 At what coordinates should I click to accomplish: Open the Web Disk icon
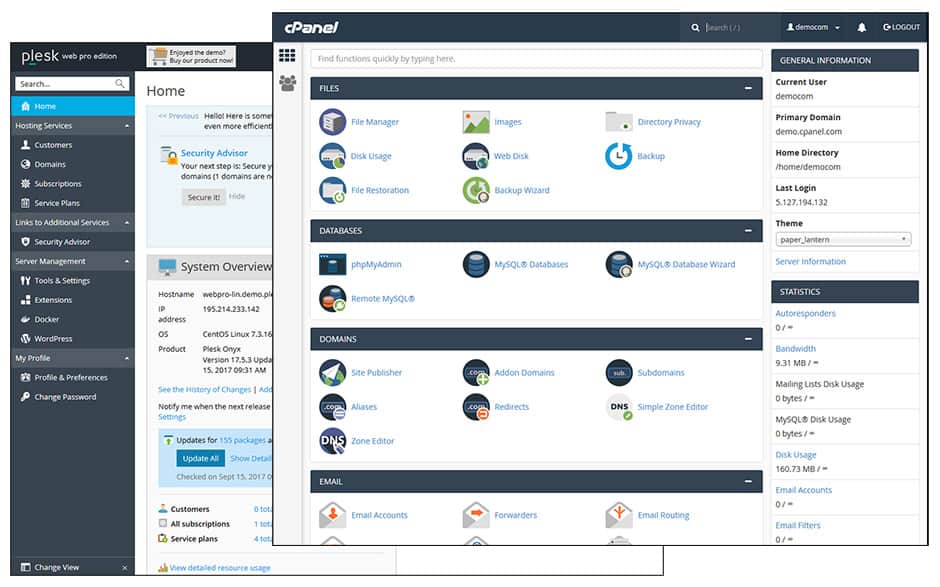475,156
